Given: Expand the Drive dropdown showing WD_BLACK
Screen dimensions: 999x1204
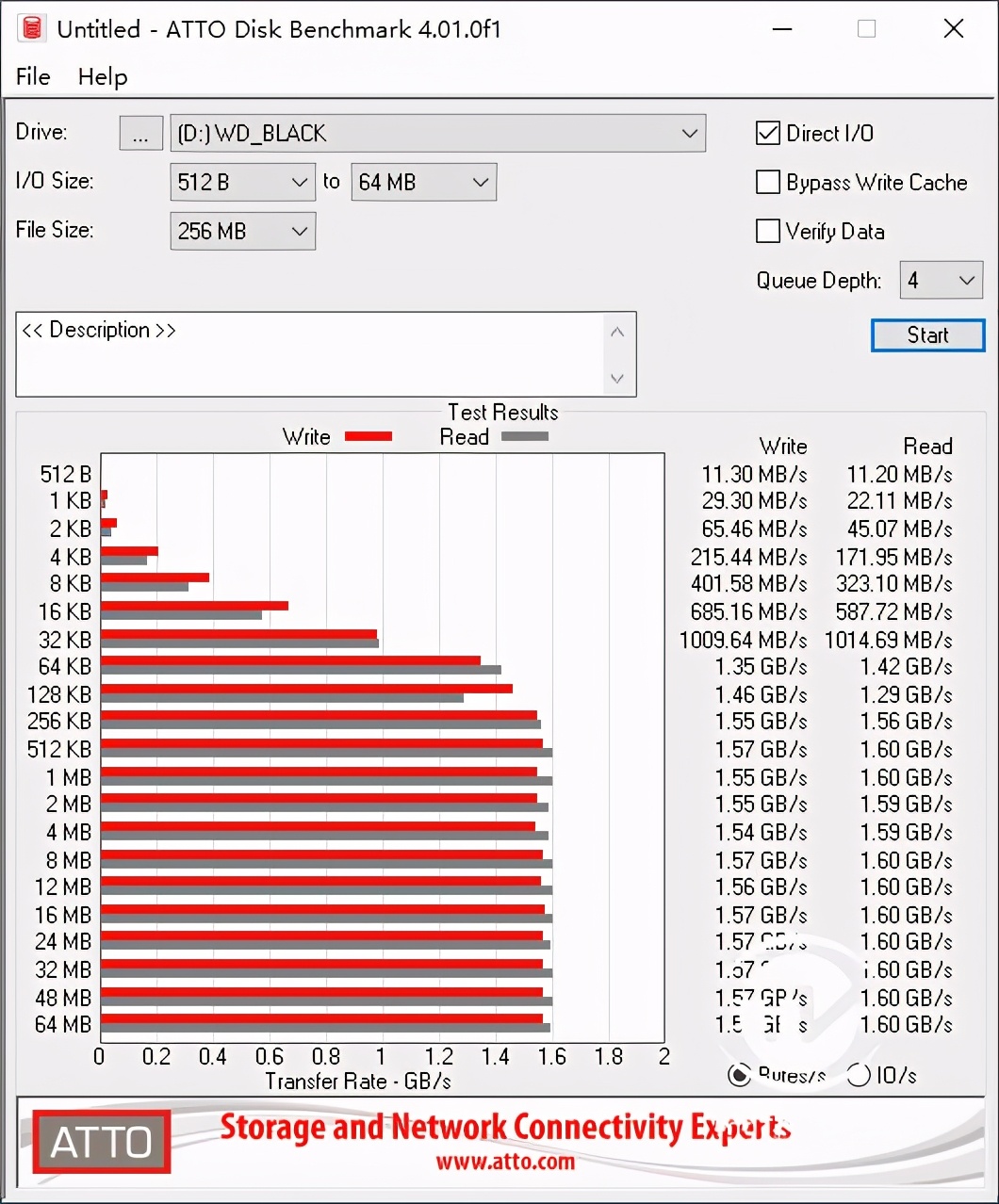Looking at the screenshot, I should click(x=437, y=133).
